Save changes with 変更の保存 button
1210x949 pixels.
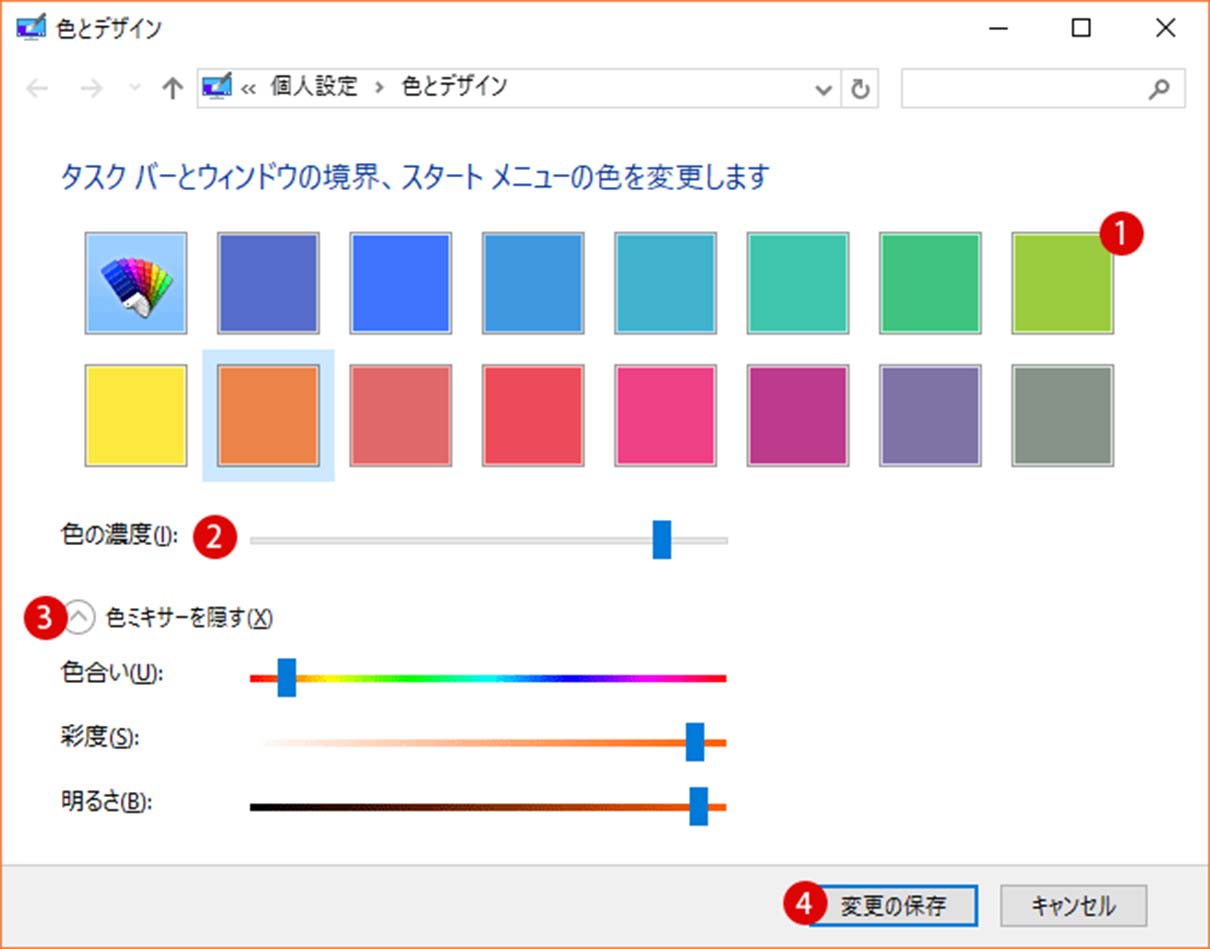(x=892, y=907)
